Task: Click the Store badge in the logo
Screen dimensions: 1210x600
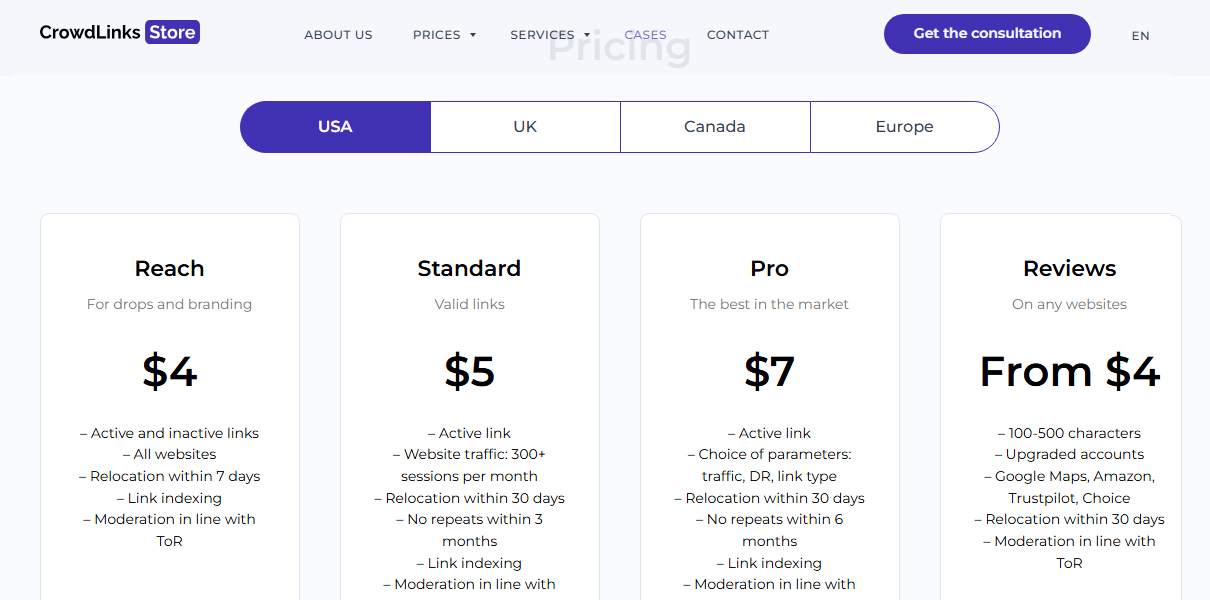Action: (172, 31)
